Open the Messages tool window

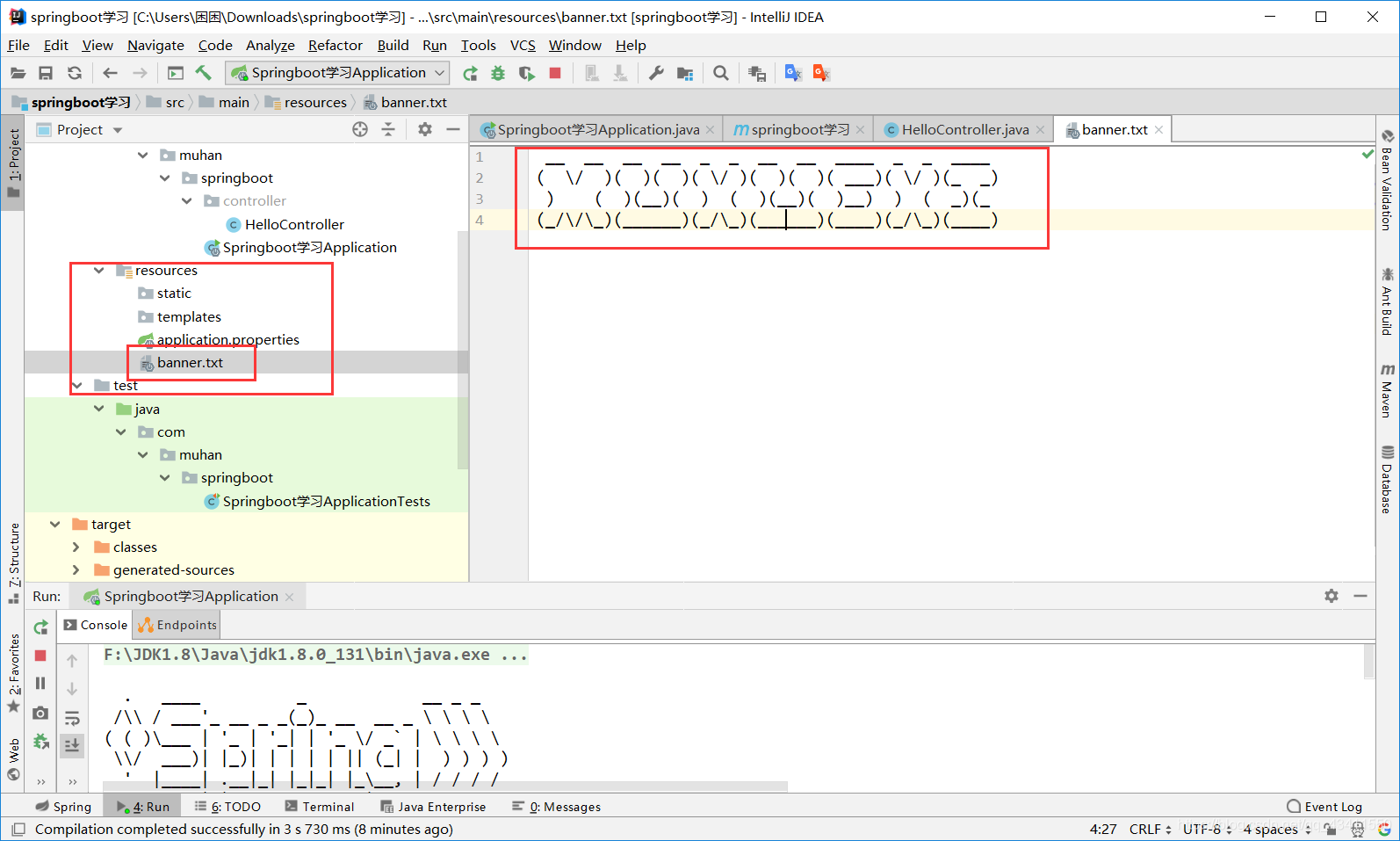(557, 807)
